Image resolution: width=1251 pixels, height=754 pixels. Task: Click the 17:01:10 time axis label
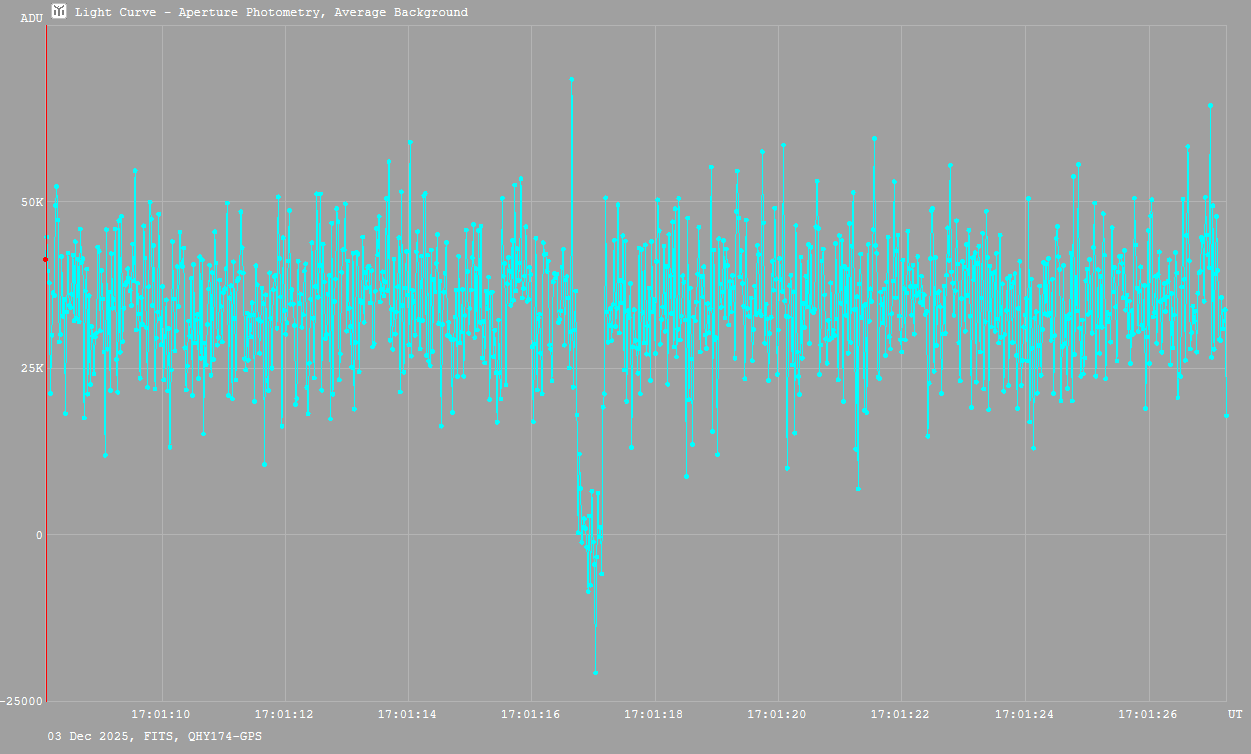[x=161, y=714]
